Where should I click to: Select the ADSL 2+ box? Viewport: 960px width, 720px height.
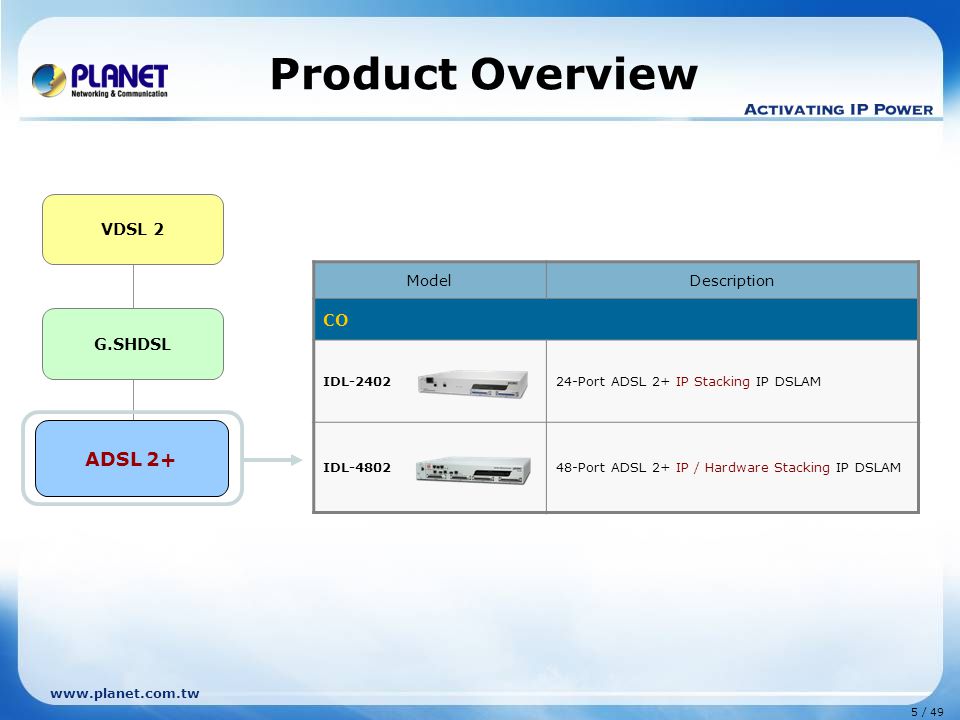coord(132,459)
